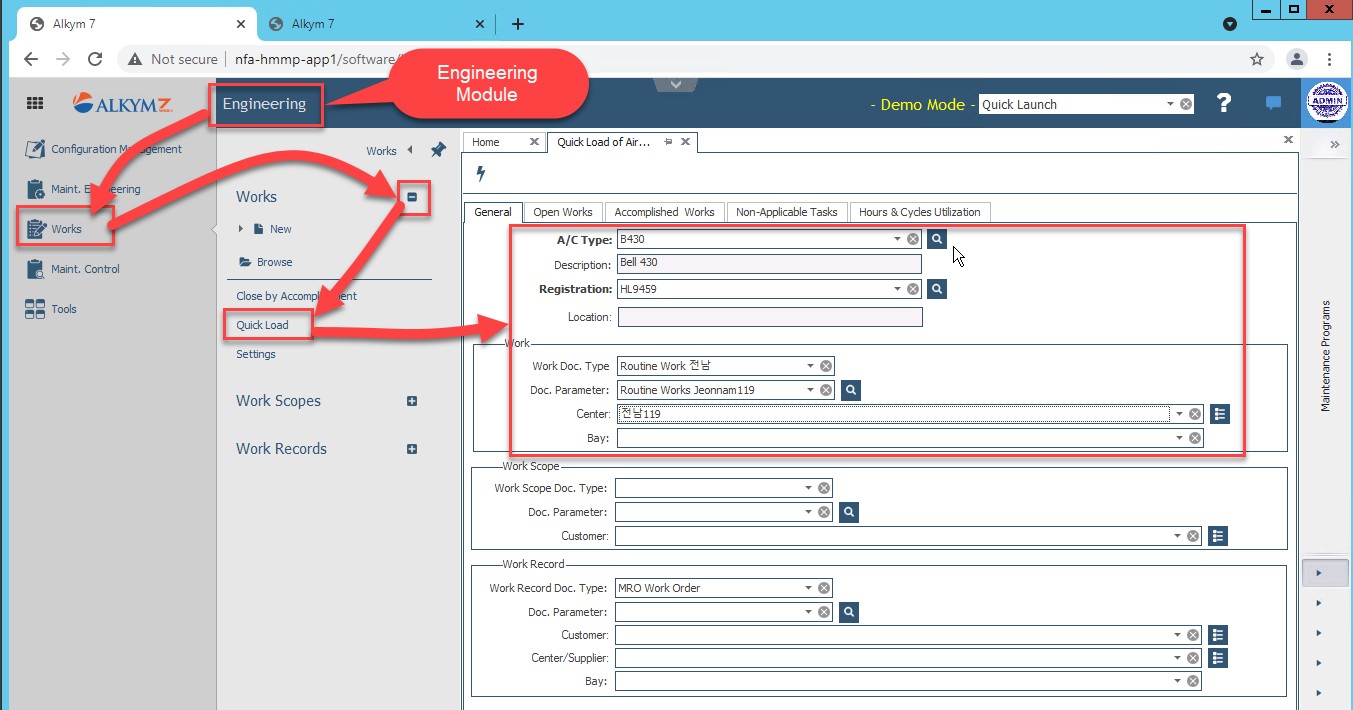Image resolution: width=1353 pixels, height=710 pixels.
Task: Expand the New tree item
Action: pyautogui.click(x=241, y=229)
